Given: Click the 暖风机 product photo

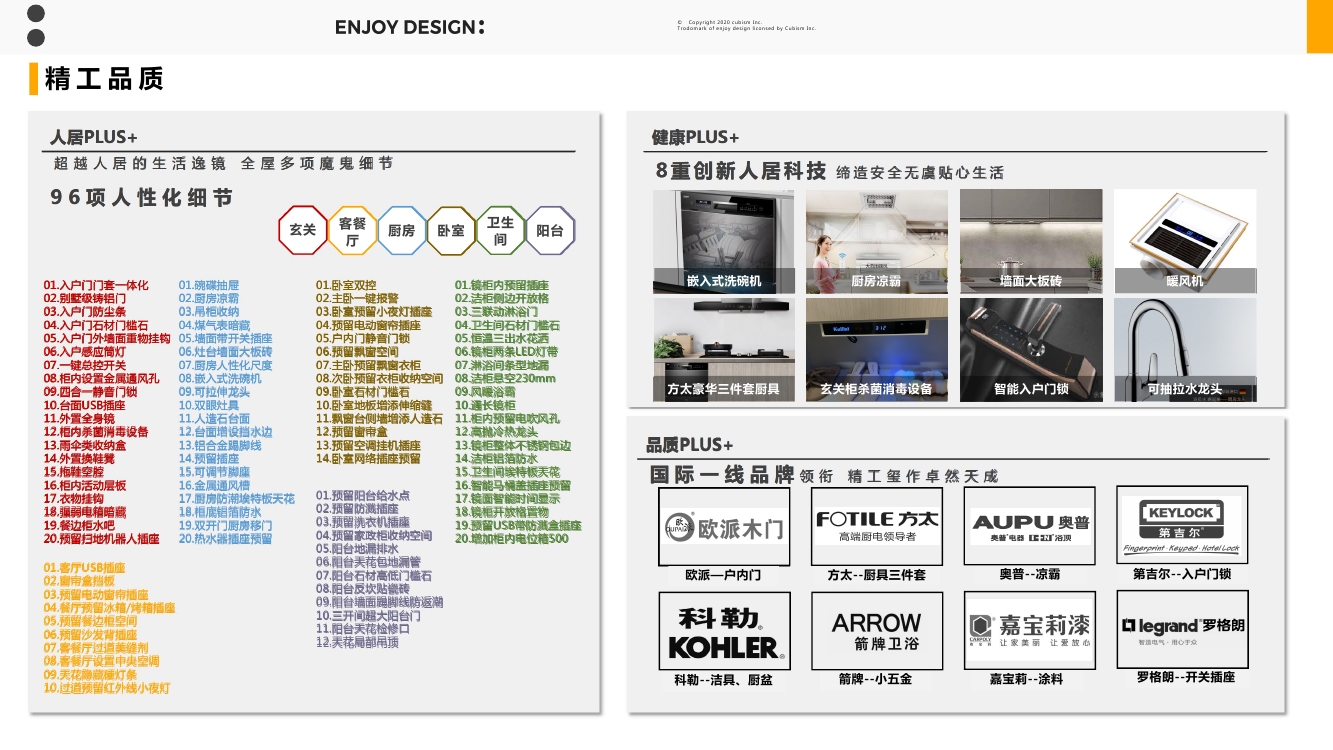Looking at the screenshot, I should [x=1185, y=241].
